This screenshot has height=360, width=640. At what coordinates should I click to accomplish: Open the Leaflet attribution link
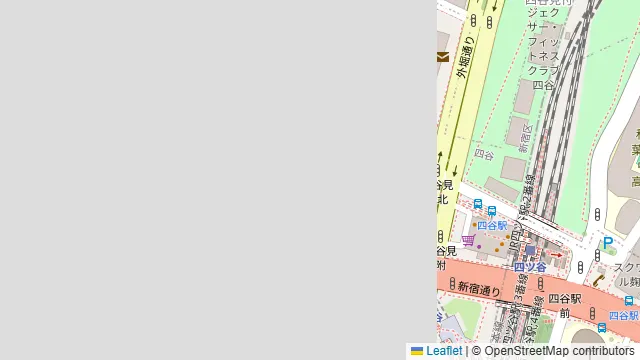point(444,351)
